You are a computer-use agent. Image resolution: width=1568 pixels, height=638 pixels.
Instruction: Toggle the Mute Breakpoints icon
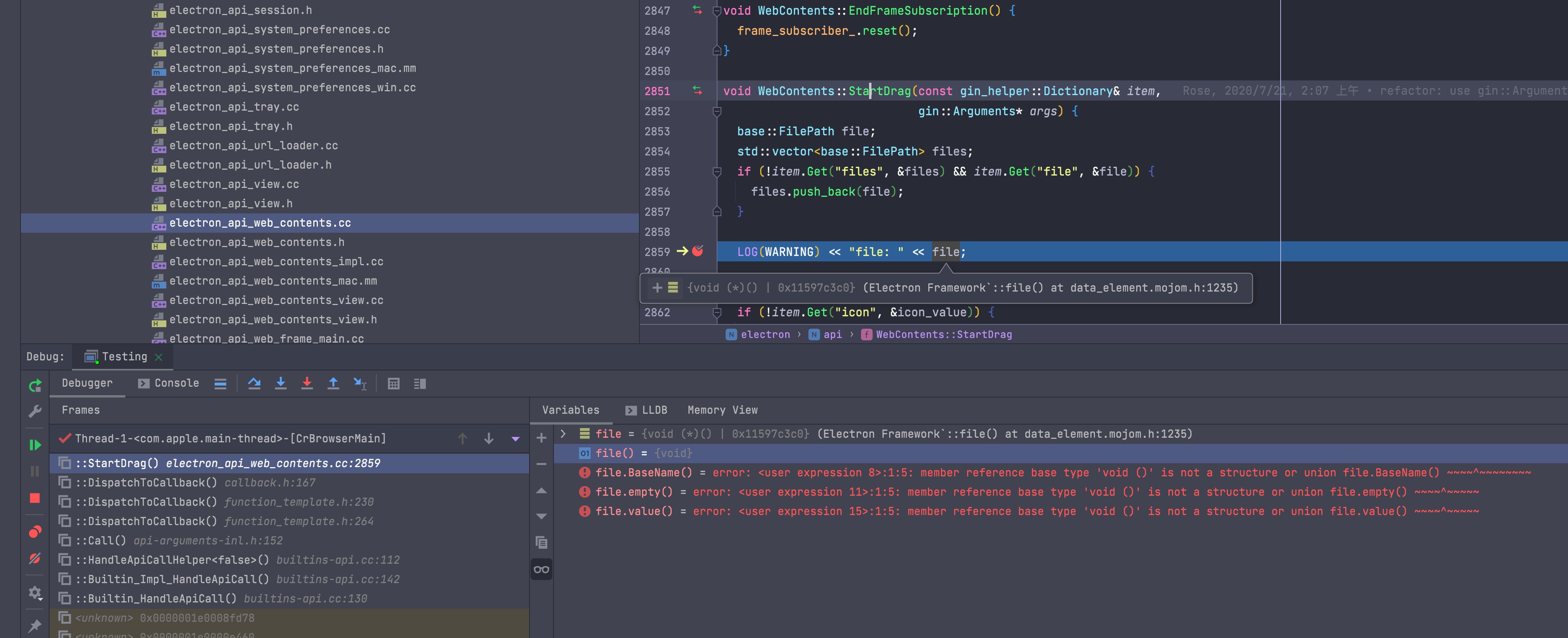[x=35, y=558]
